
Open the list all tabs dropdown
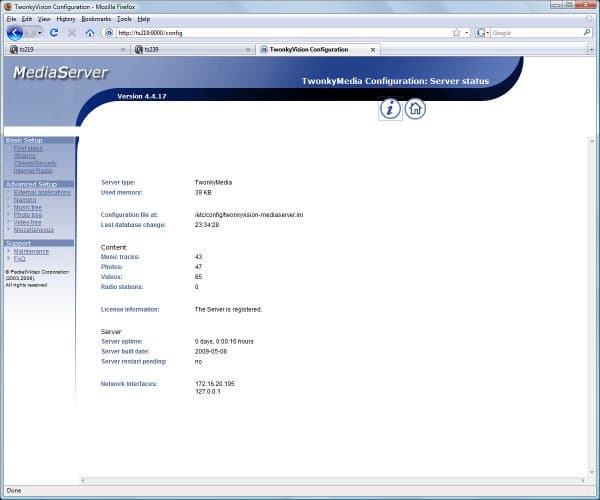(x=591, y=50)
